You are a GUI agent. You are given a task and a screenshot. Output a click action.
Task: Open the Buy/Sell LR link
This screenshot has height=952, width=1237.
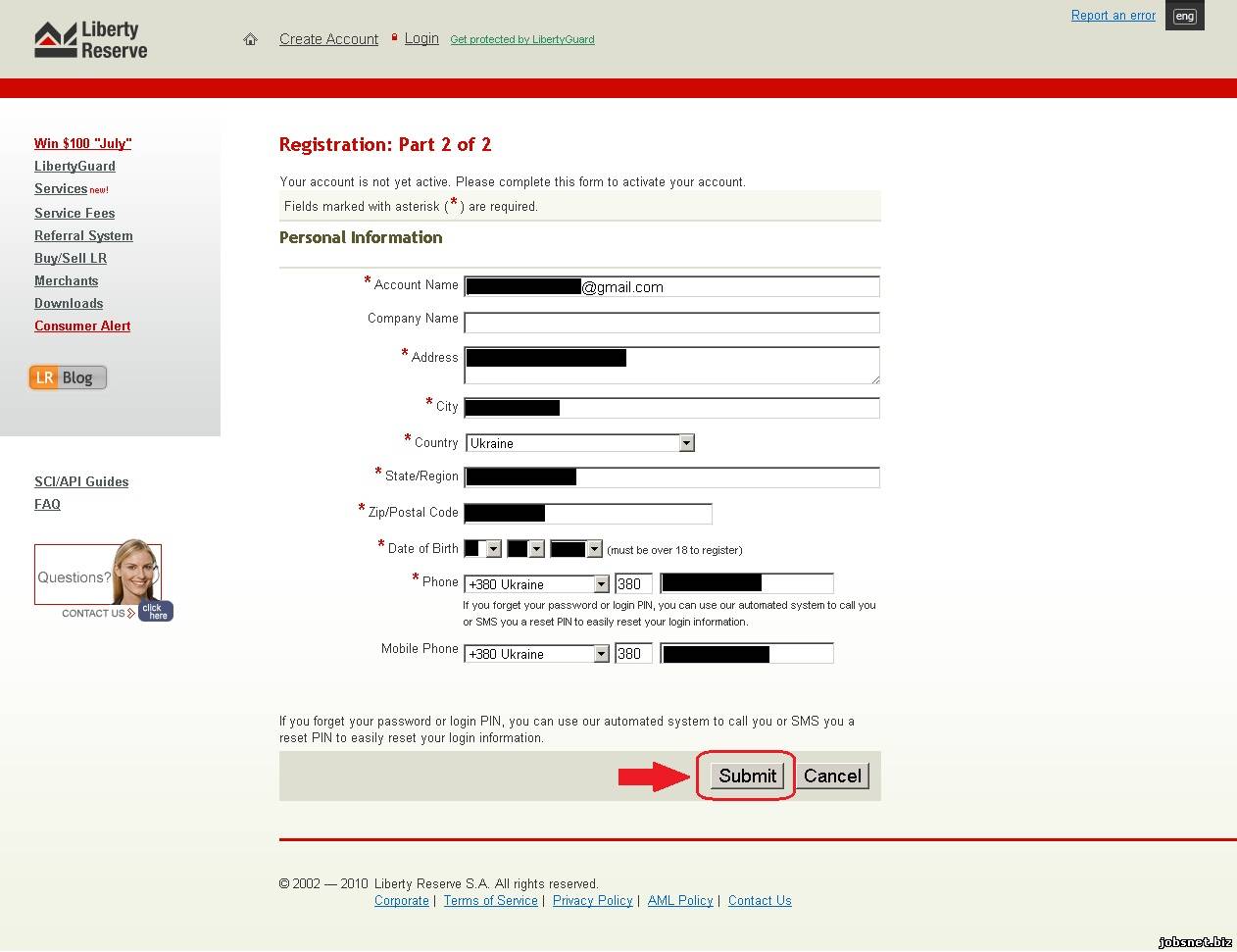coord(71,258)
